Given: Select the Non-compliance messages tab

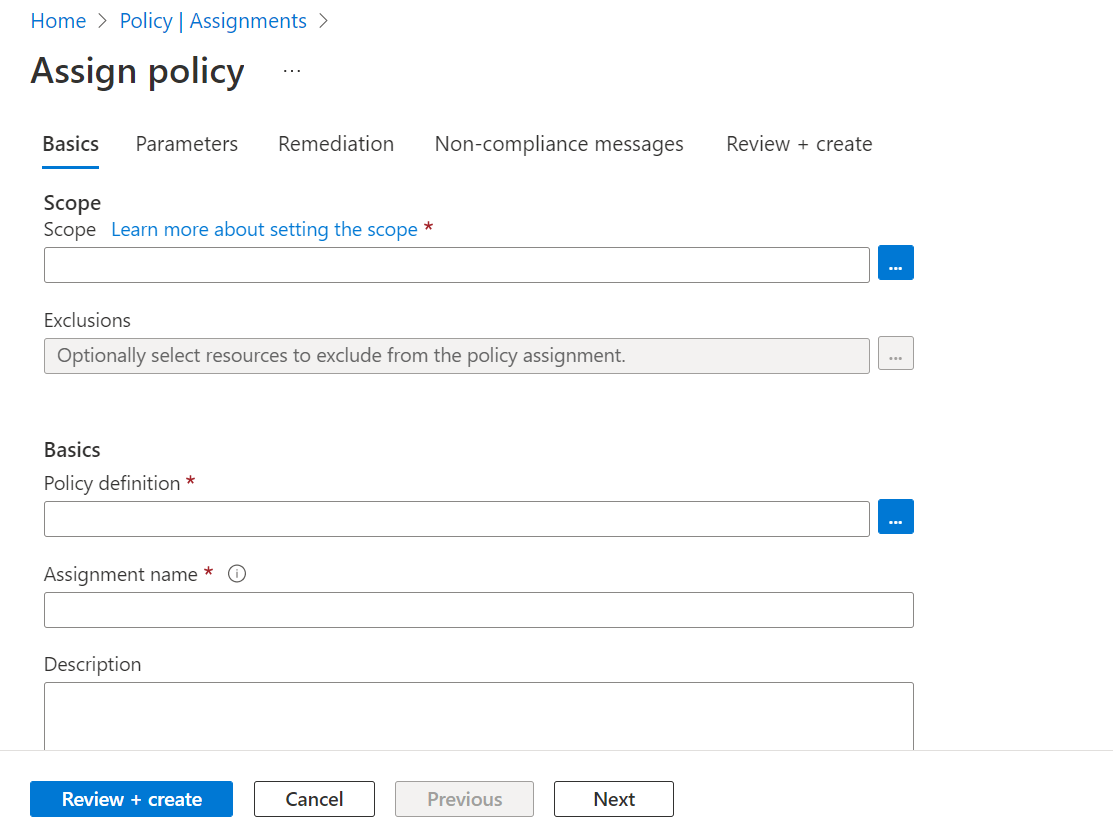Looking at the screenshot, I should [558, 144].
